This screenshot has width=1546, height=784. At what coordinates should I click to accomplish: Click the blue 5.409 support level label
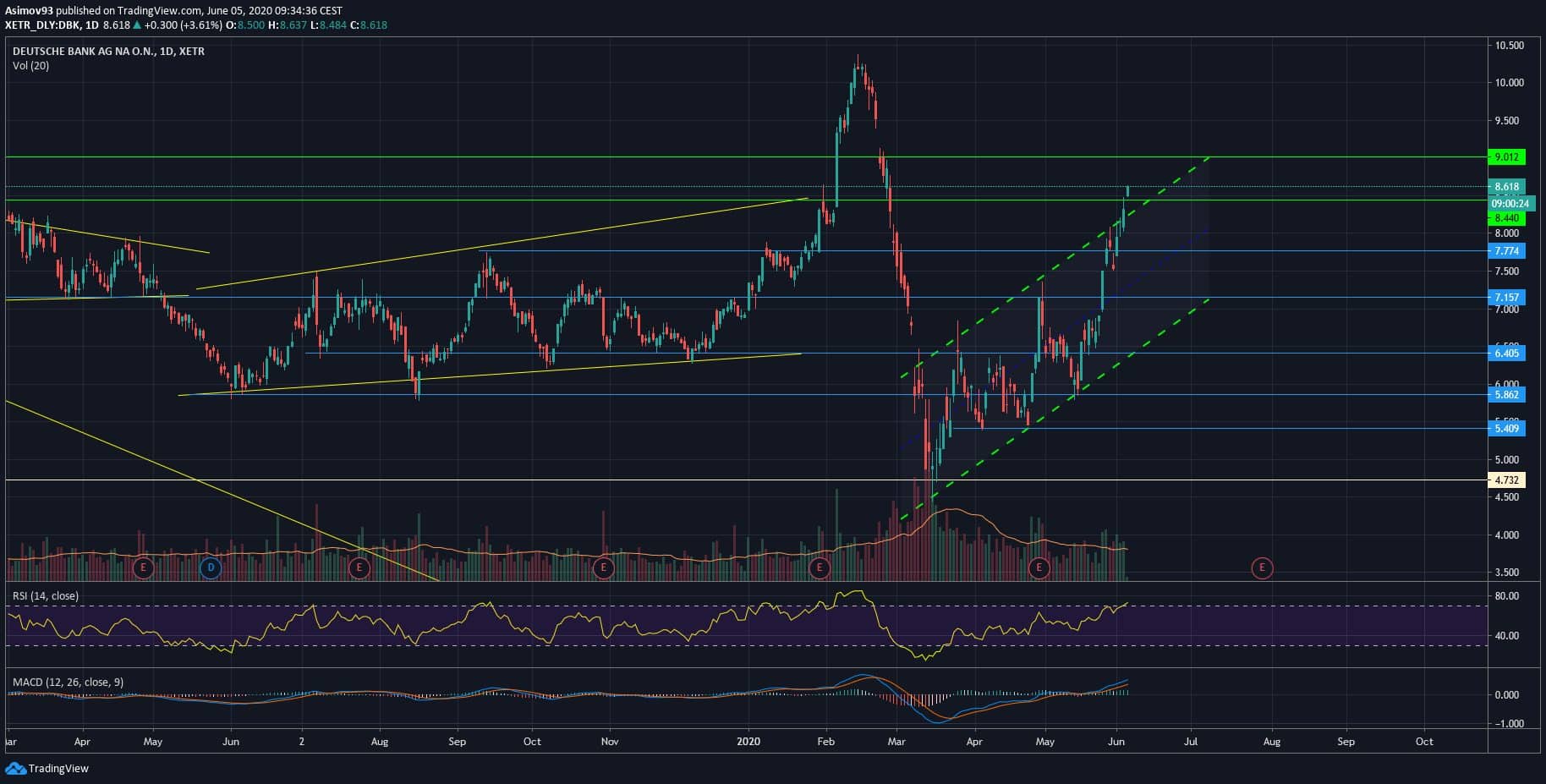pos(1506,429)
